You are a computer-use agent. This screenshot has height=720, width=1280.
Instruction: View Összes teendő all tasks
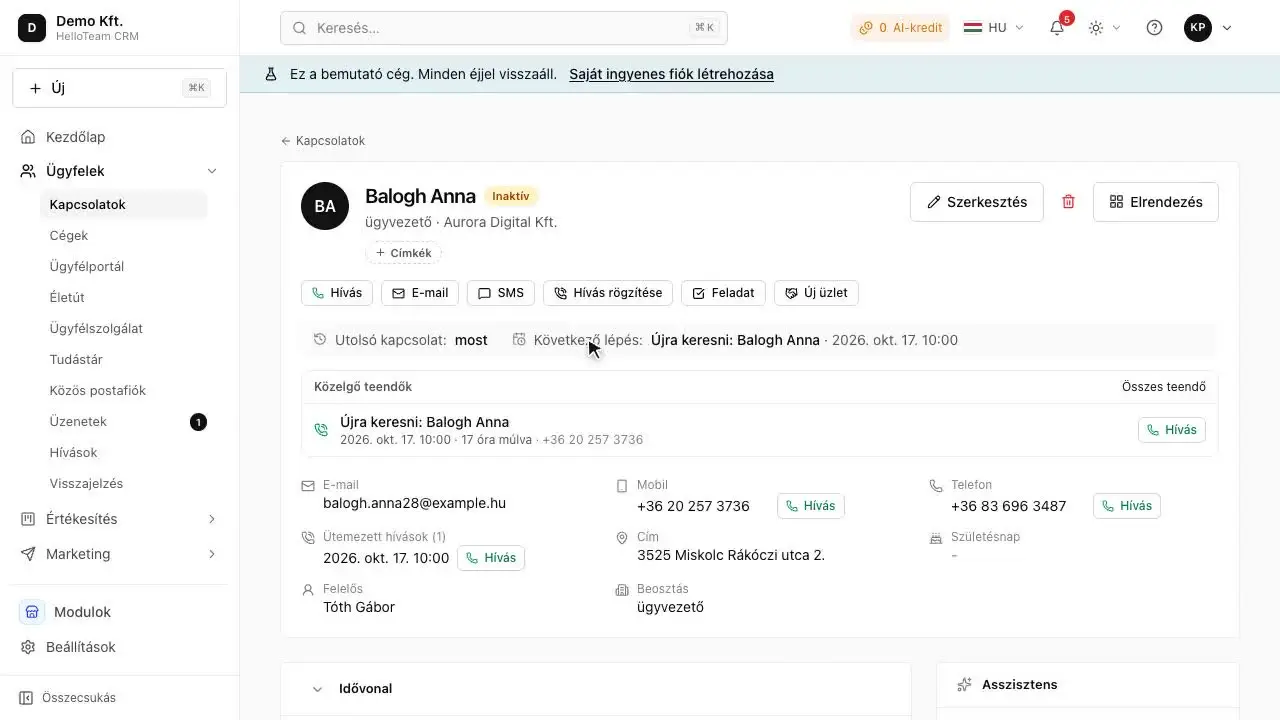tap(1164, 387)
